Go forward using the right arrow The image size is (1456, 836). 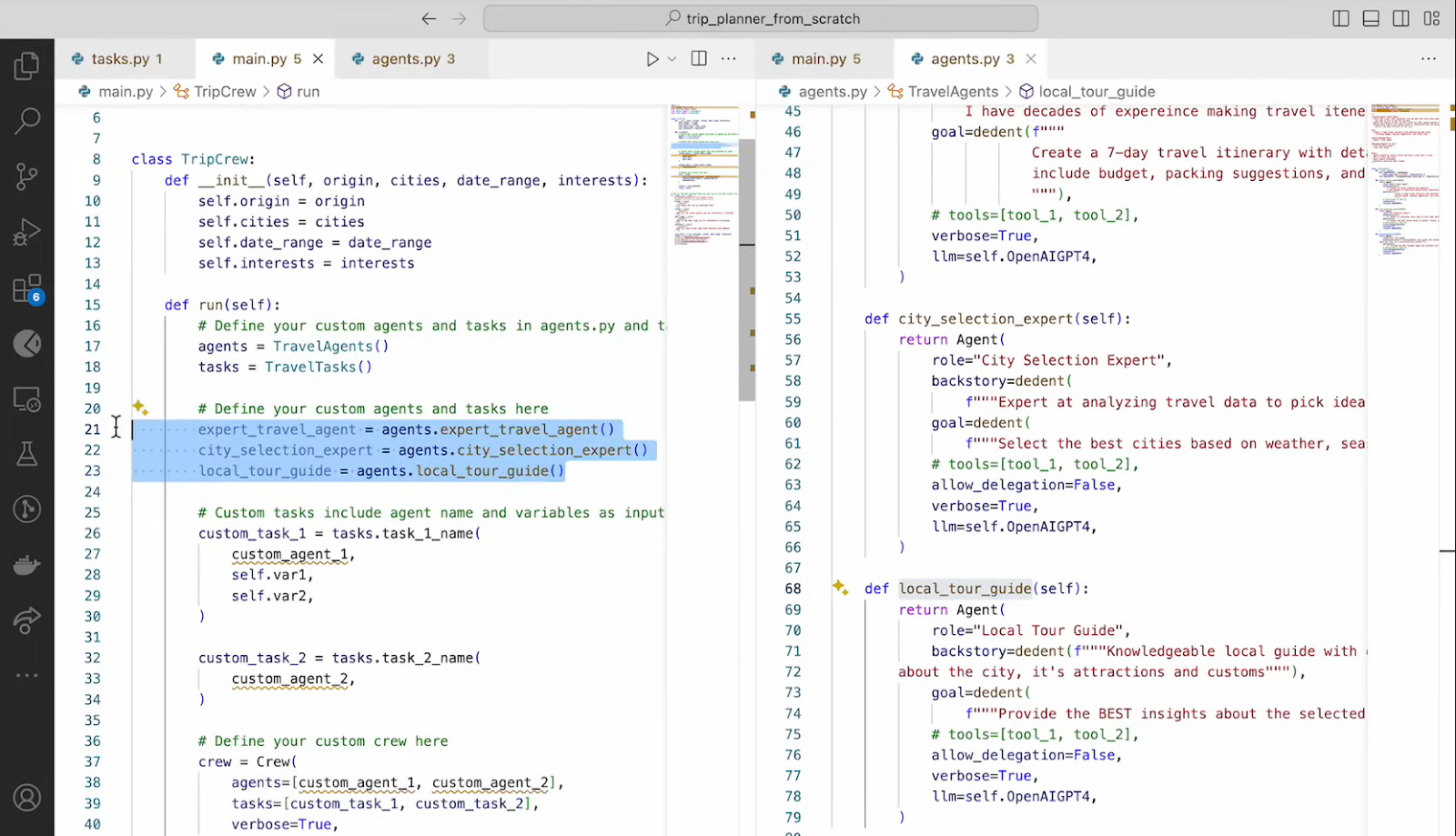(460, 18)
